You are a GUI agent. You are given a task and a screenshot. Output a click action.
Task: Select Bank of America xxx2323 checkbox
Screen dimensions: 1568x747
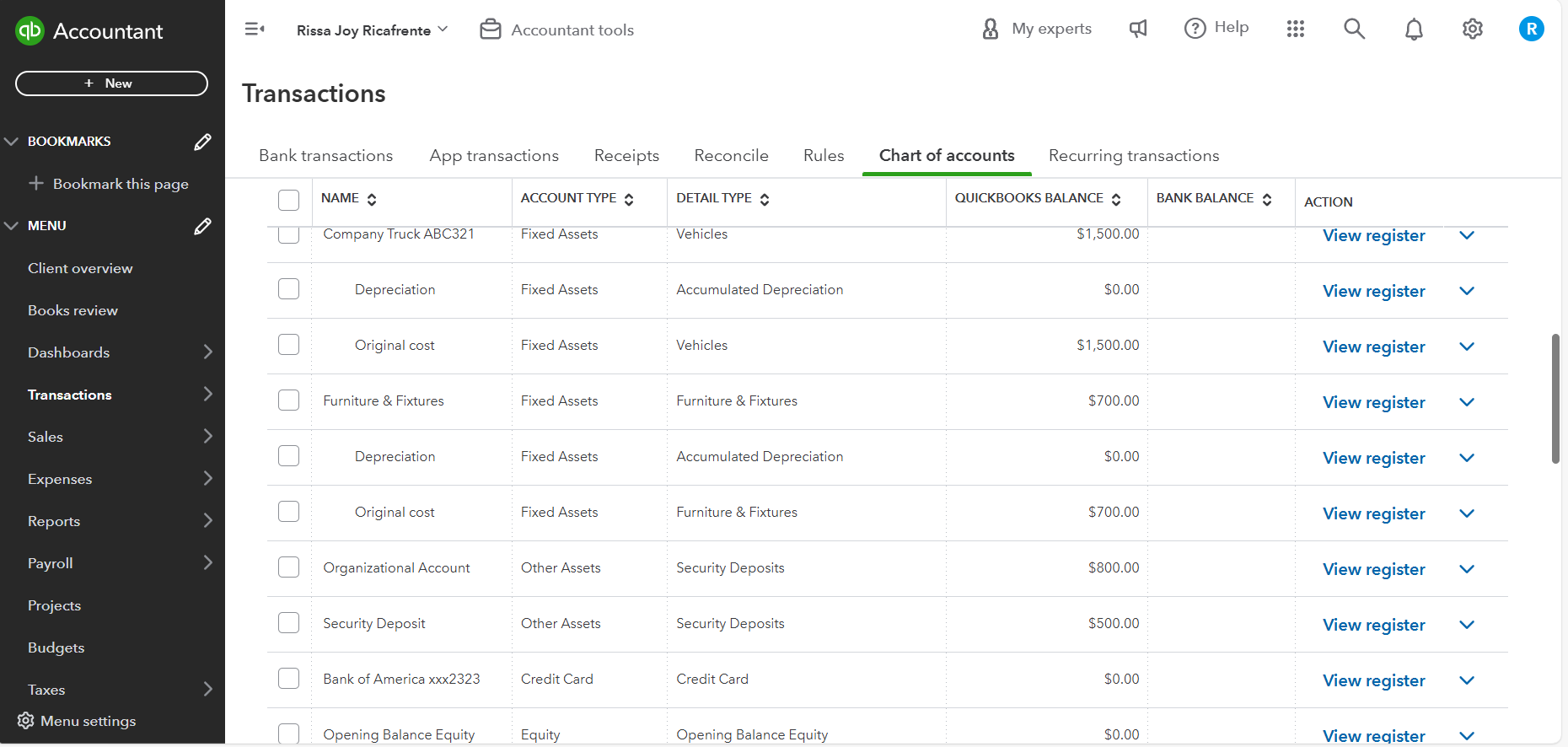pos(289,679)
